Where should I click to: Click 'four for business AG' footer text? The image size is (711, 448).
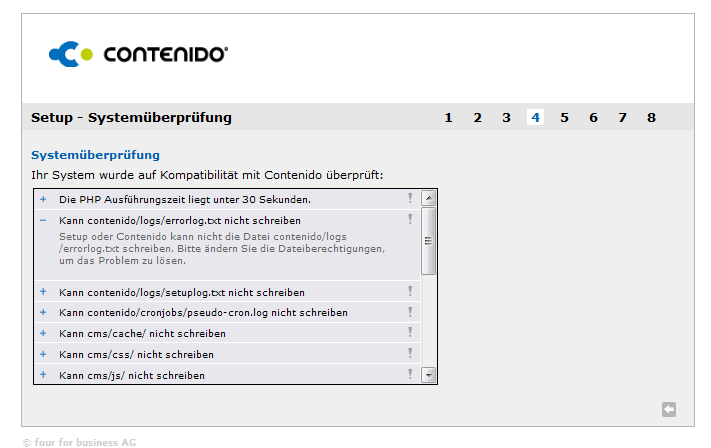click(85, 442)
